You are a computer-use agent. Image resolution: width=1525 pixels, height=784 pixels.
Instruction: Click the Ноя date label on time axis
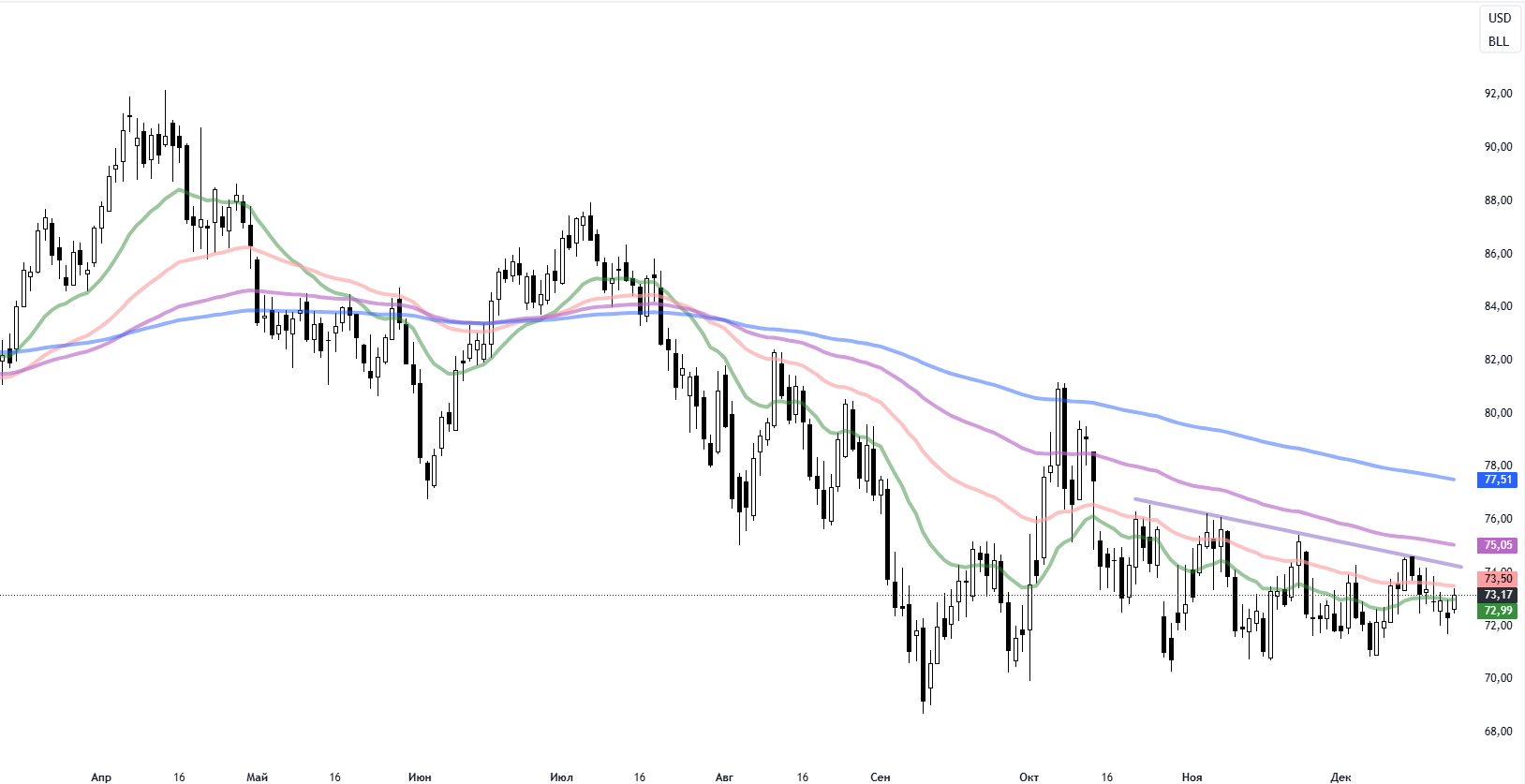1192,777
